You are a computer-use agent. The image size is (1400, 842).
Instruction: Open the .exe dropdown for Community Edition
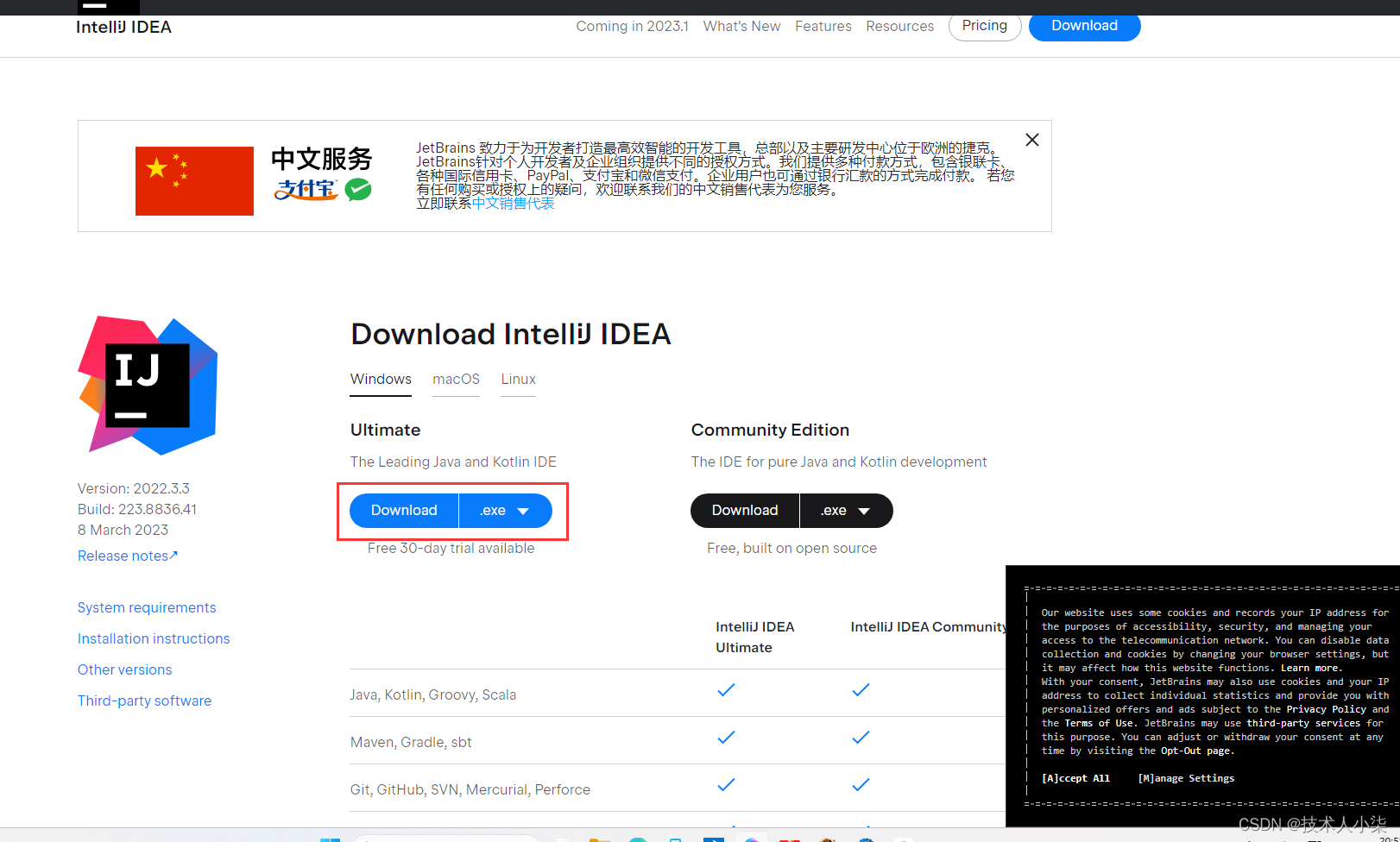845,510
